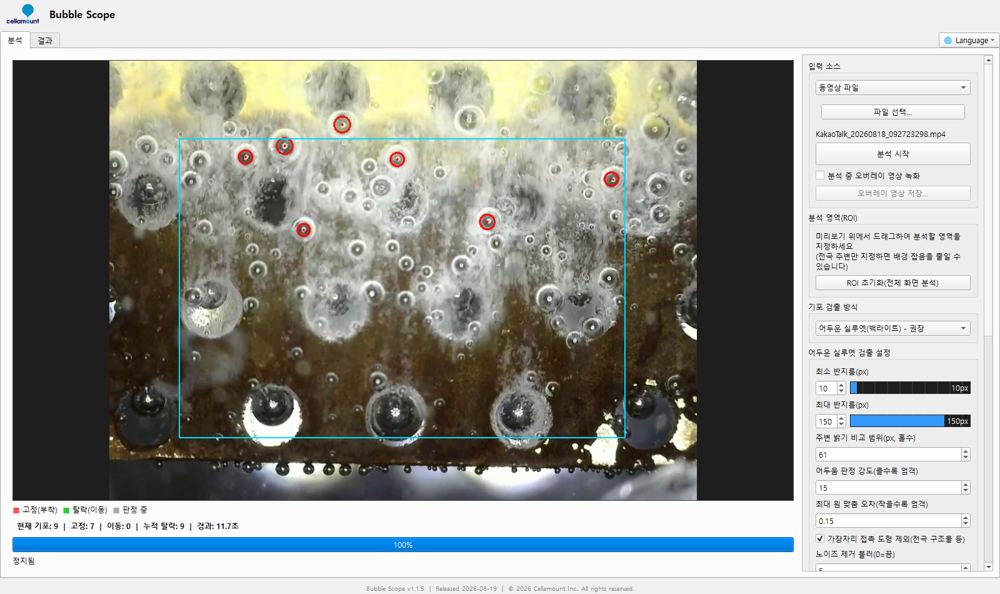Expand the bubble detection method dropdown
The image size is (1000, 594).
(893, 328)
